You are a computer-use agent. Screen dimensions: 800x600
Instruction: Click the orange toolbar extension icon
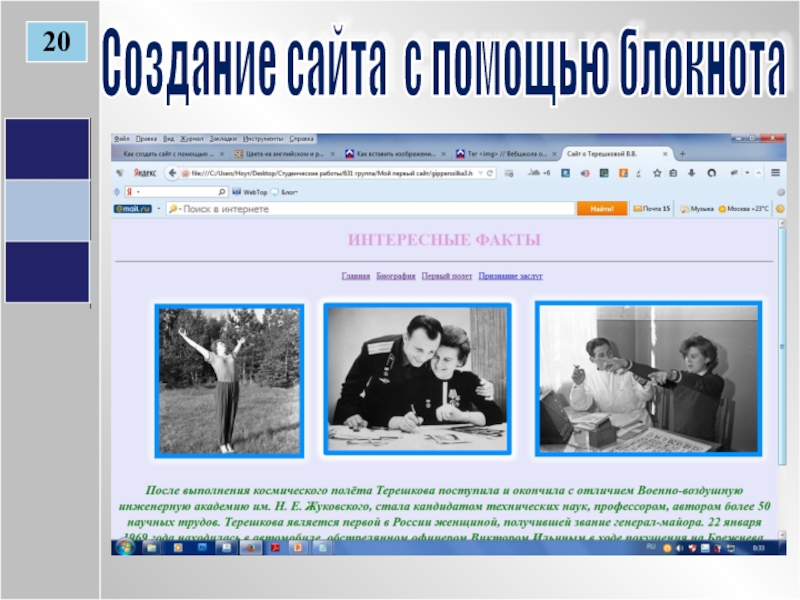tap(623, 173)
